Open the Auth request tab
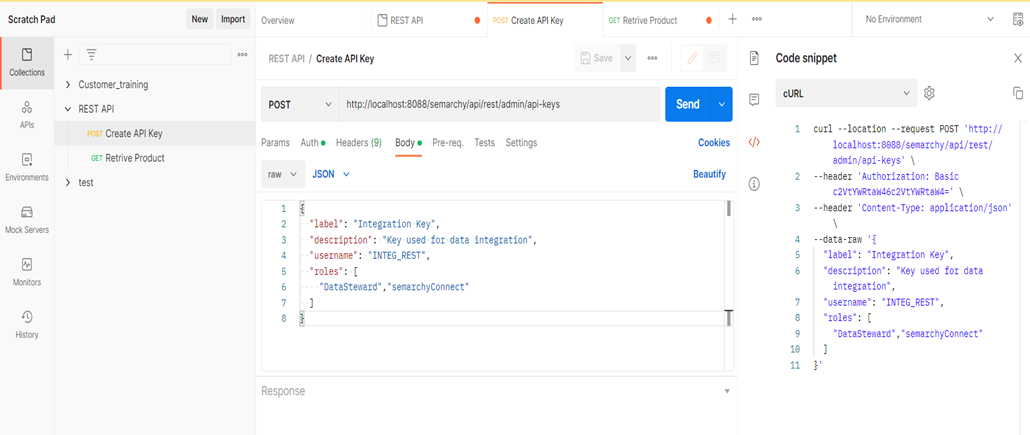 [313, 143]
